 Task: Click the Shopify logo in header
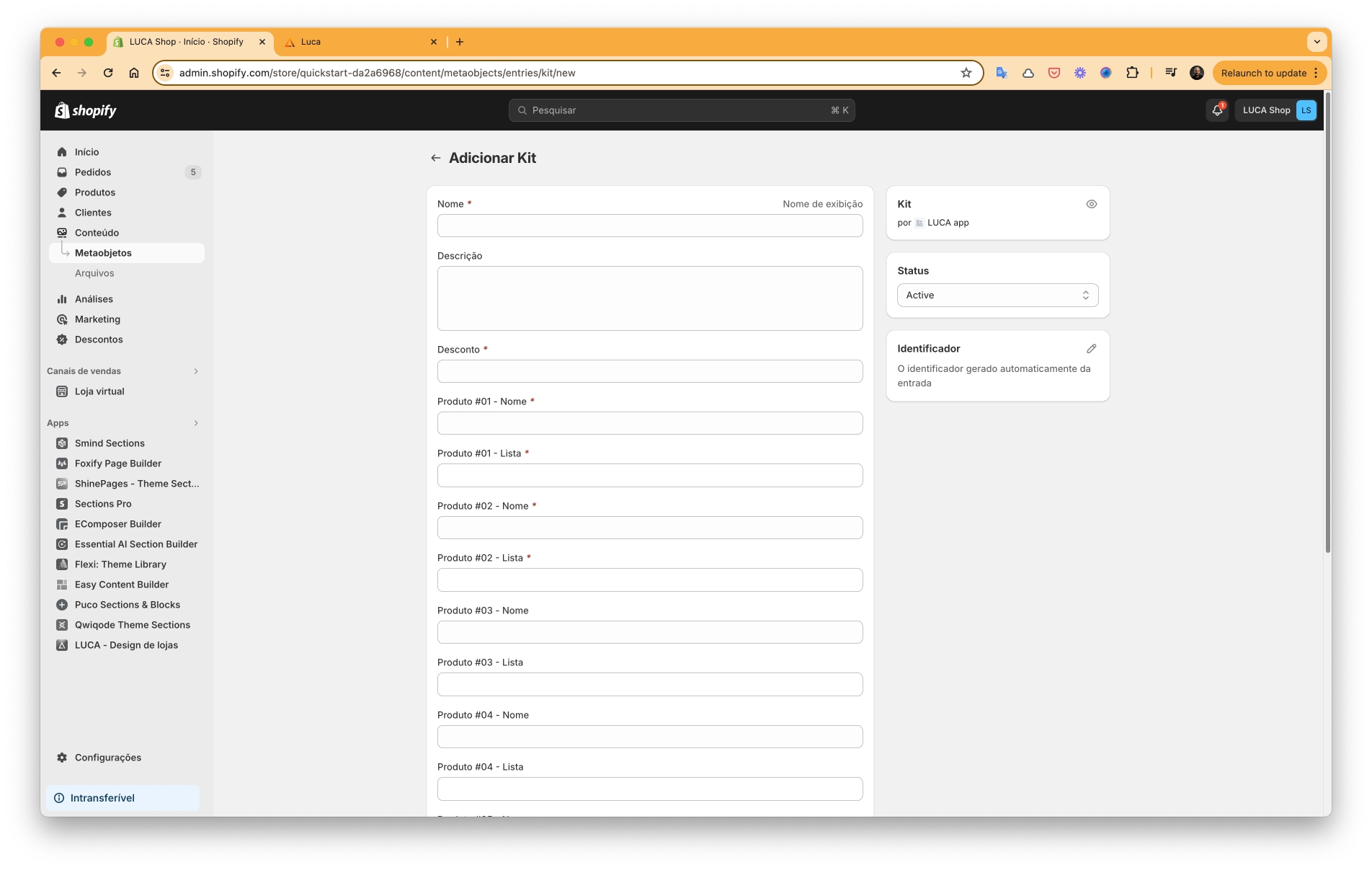pos(86,110)
